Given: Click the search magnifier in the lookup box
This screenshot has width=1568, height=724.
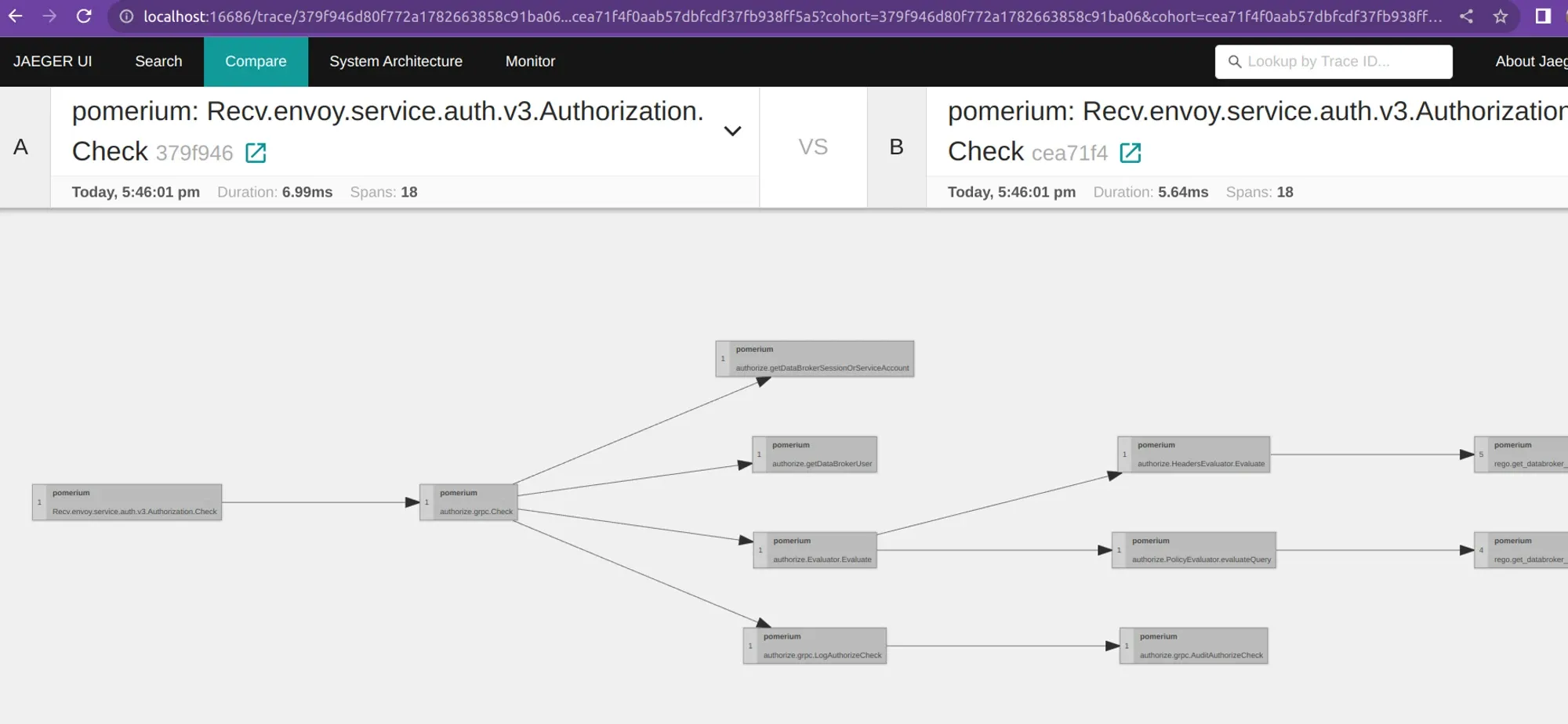Looking at the screenshot, I should coord(1234,62).
